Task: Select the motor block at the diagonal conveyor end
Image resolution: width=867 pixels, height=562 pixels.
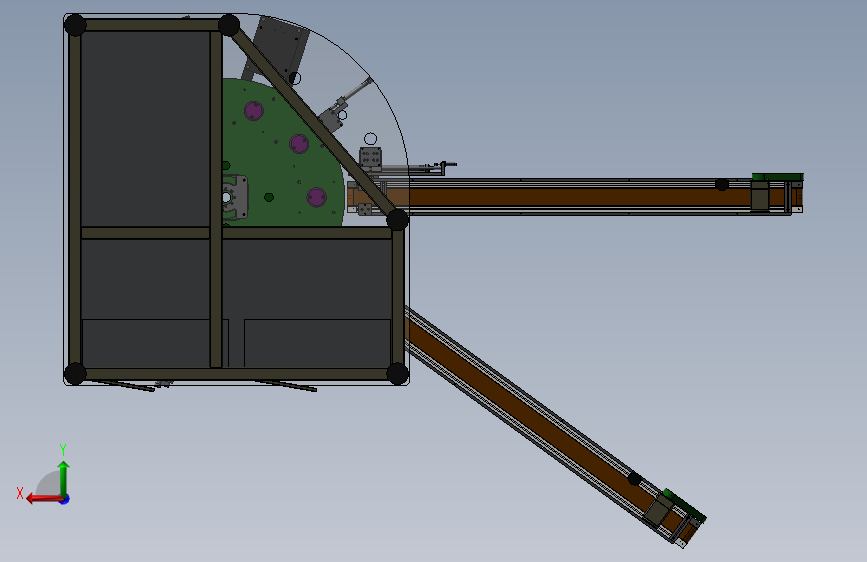Action: [659, 509]
